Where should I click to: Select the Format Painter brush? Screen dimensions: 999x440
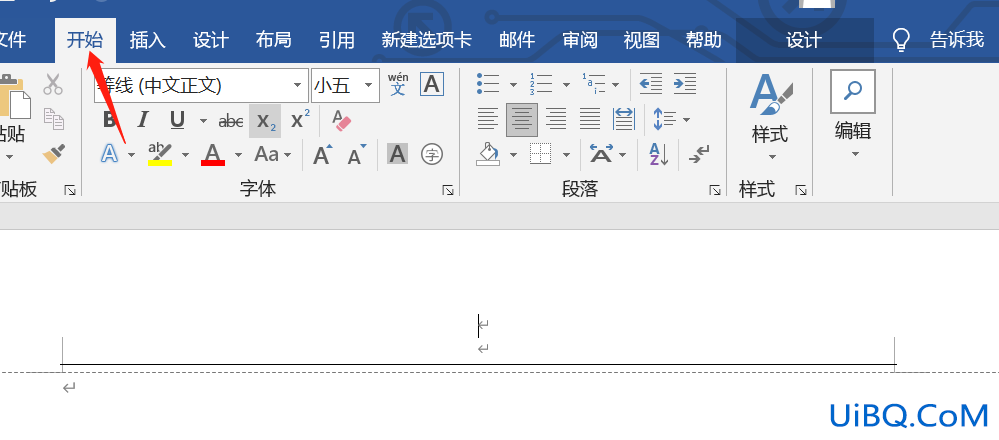54,153
